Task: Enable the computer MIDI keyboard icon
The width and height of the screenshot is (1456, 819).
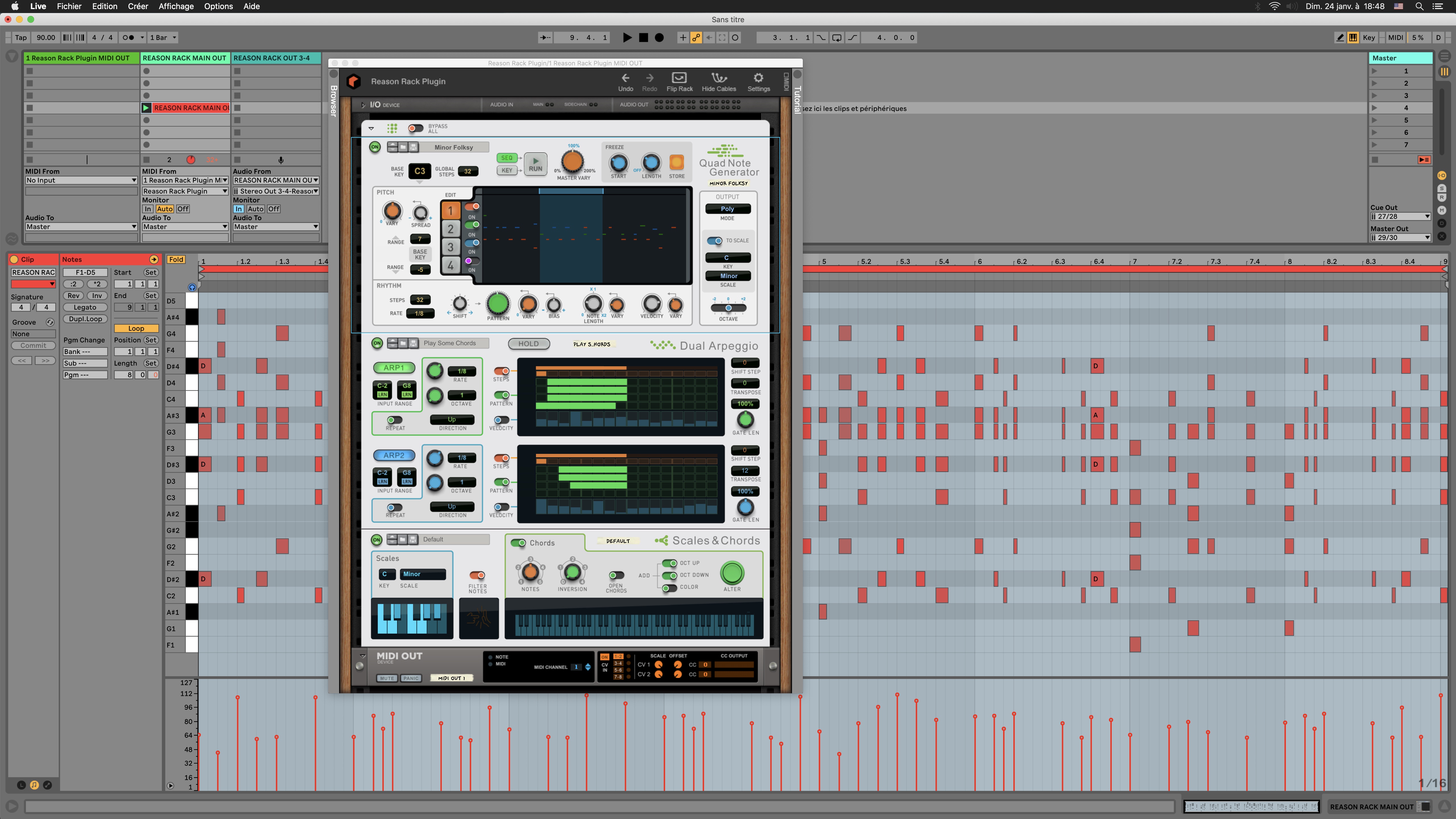Action: (x=1353, y=37)
